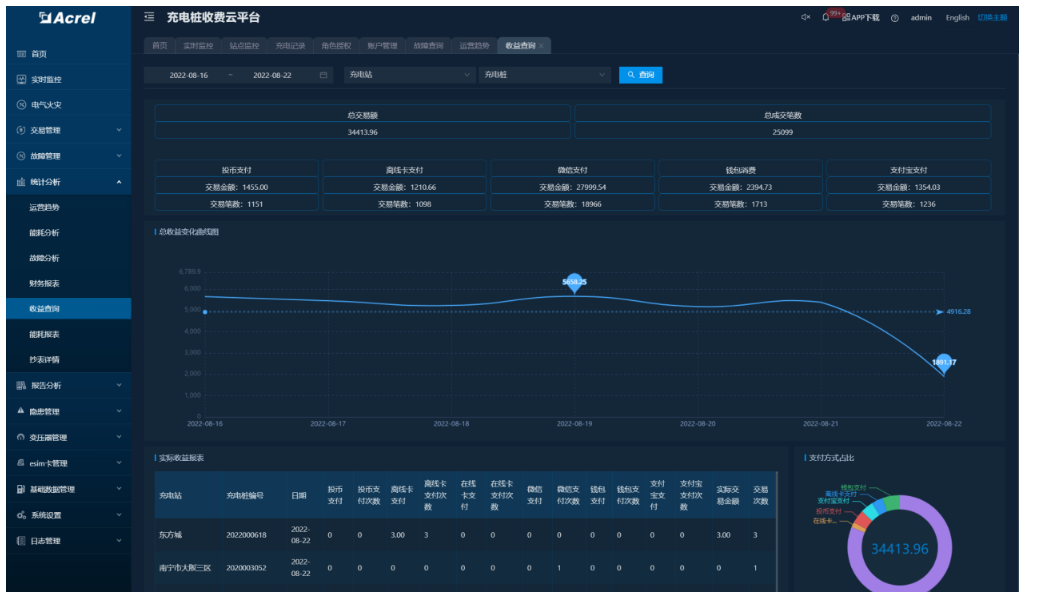Image resolution: width=1042 pixels, height=599 pixels.
Task: Expand 交易管理 in the sidebar
Action: pyautogui.click(x=67, y=130)
